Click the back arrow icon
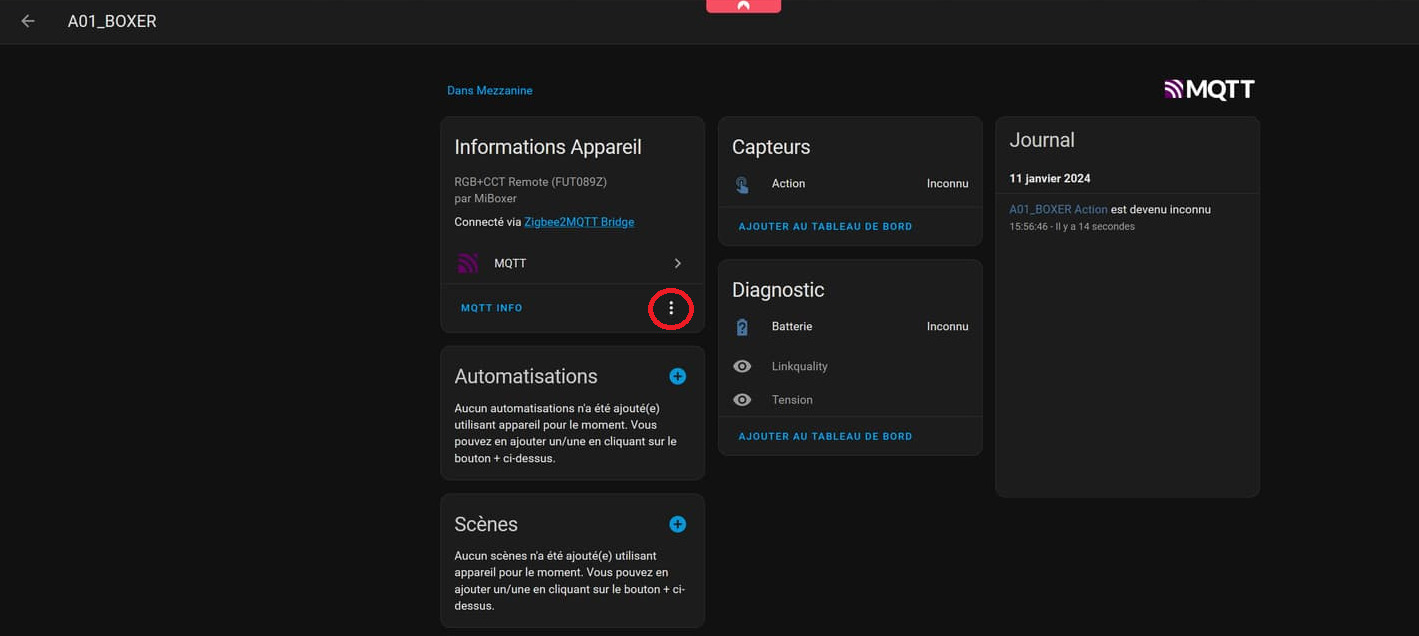The width and height of the screenshot is (1419, 636). 28,21
